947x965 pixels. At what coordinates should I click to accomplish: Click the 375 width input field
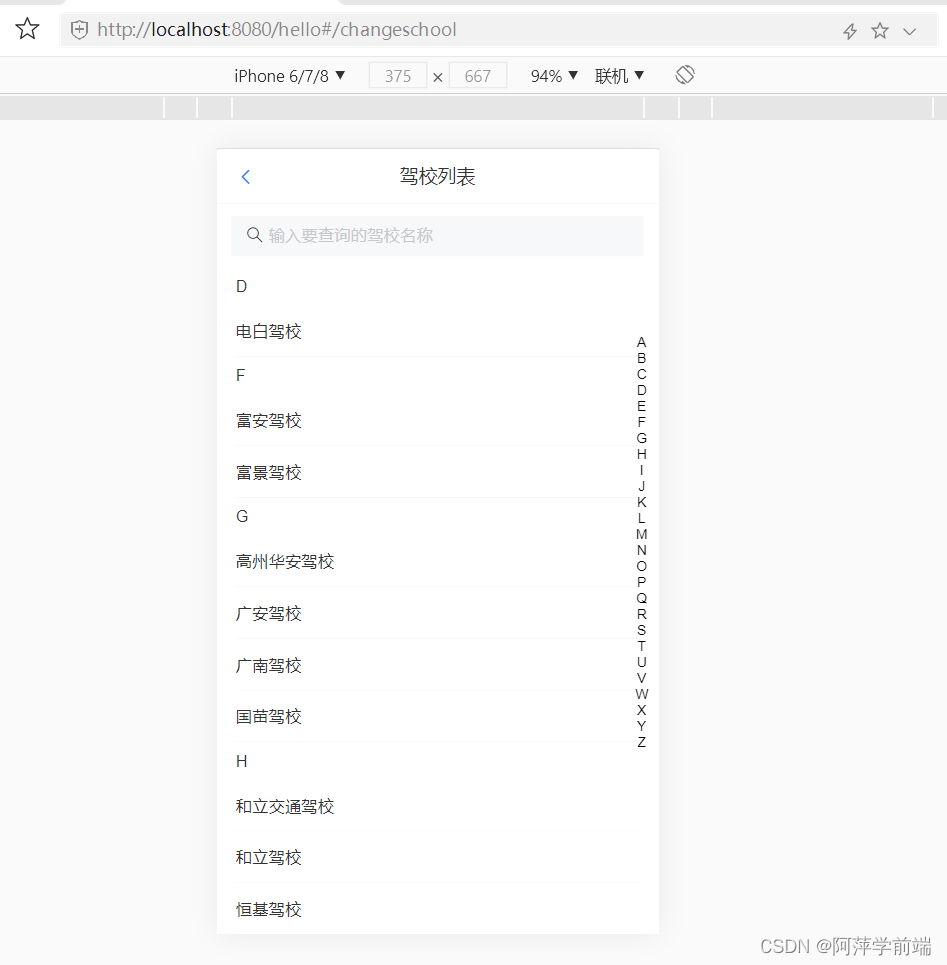[x=397, y=75]
